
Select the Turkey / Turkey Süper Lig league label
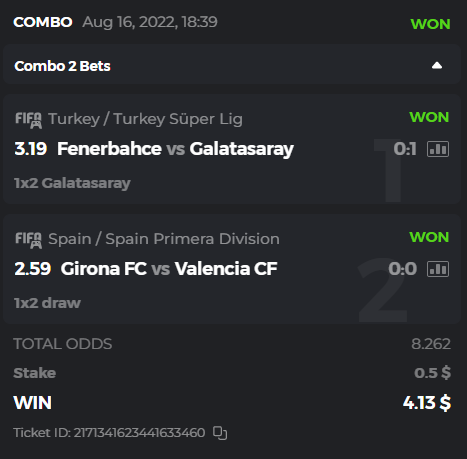[145, 119]
